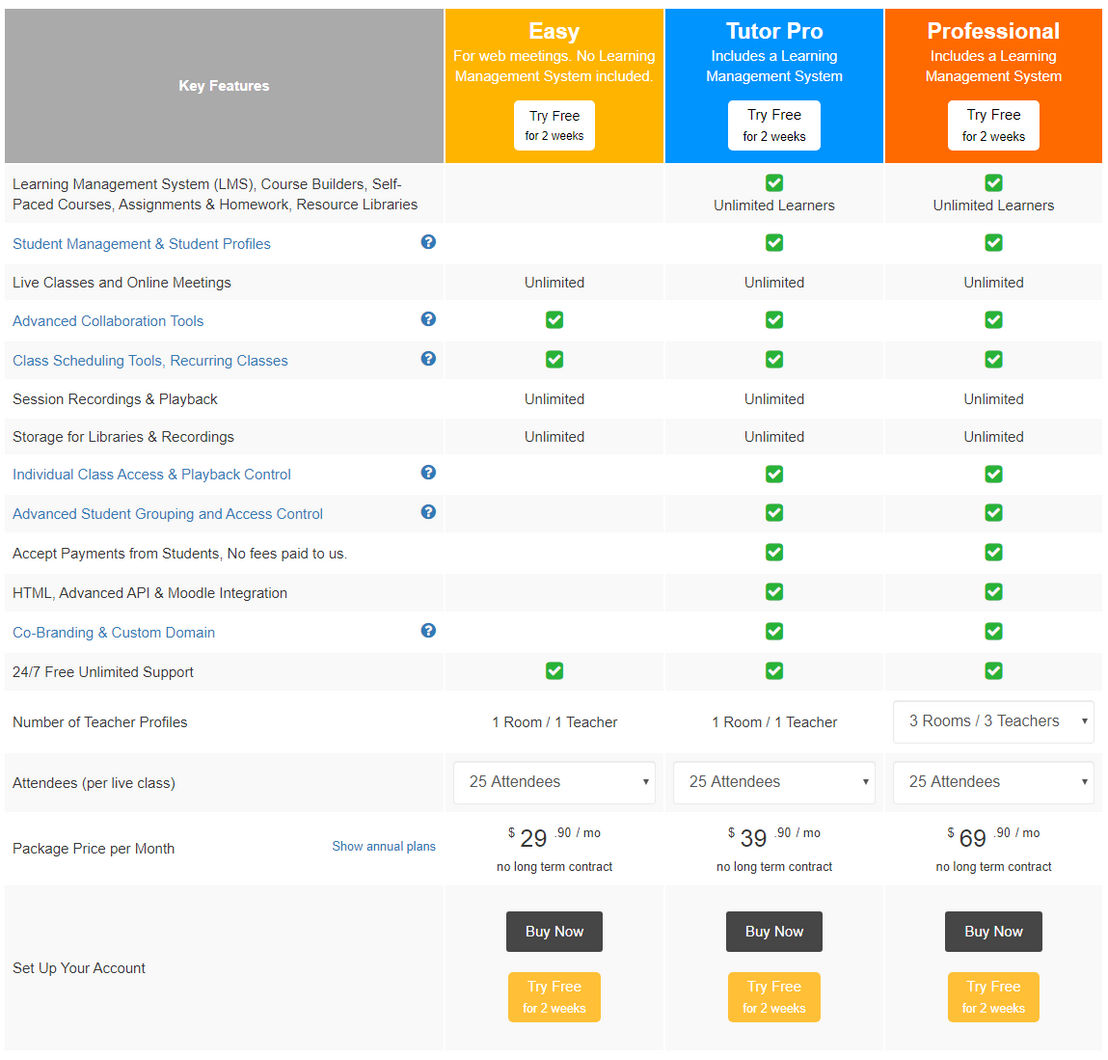Viewport: 1108px width, 1060px height.
Task: Open Student Management & Student Profiles link
Action: click(141, 244)
